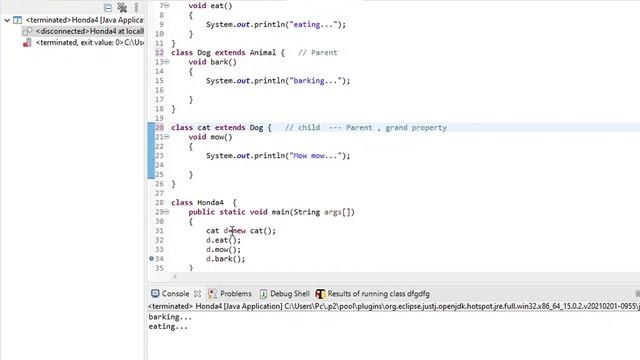This screenshot has height=360, width=640.
Task: Click the 'd.eat();' statement
Action: click(x=223, y=240)
